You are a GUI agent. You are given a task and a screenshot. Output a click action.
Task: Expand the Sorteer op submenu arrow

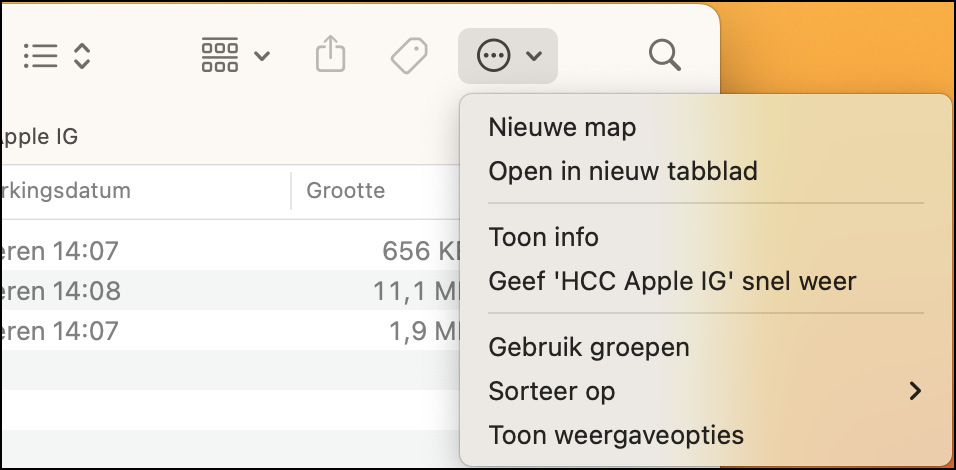pos(915,391)
